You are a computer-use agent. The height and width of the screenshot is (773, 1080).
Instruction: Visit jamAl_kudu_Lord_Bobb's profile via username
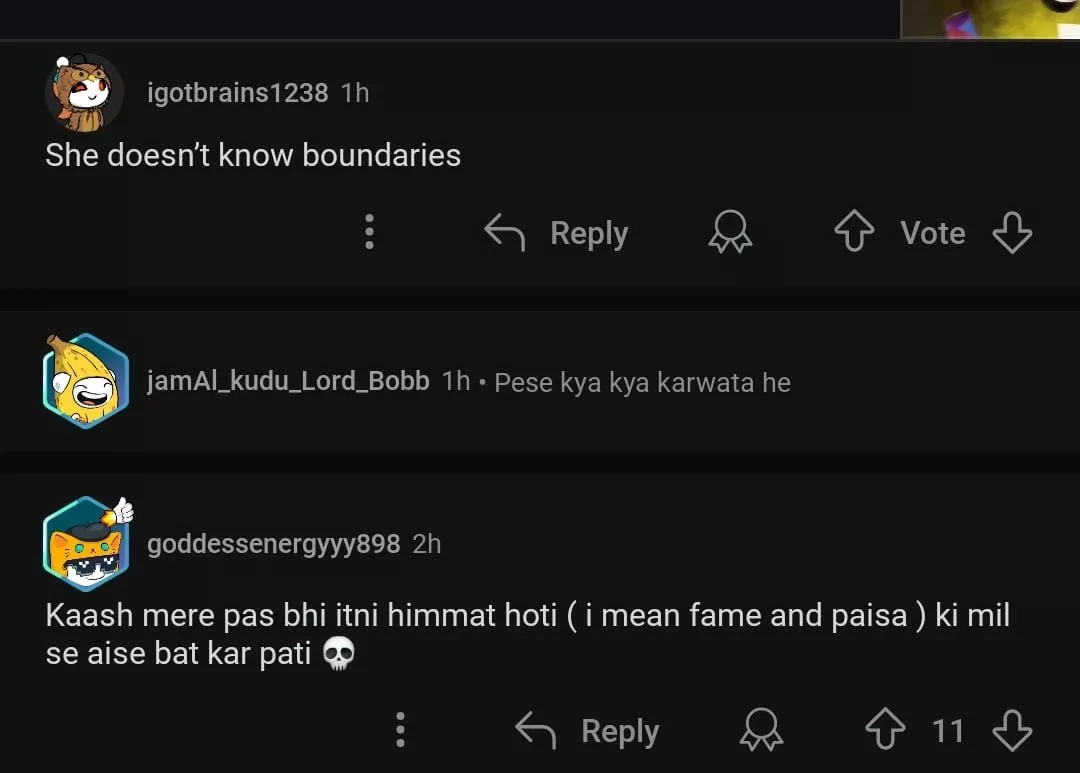[288, 381]
